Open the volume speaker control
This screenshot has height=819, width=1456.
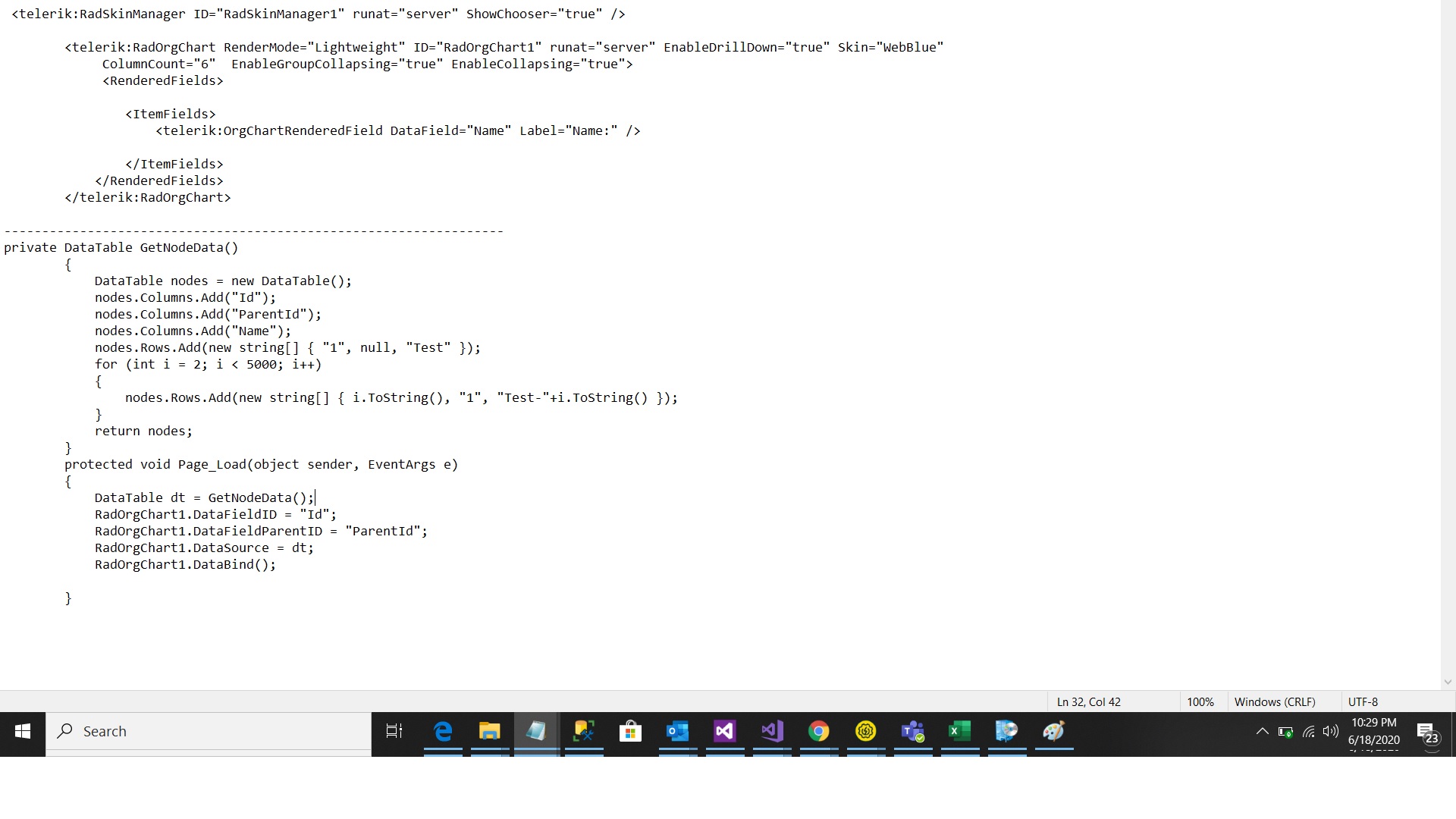click(1331, 732)
